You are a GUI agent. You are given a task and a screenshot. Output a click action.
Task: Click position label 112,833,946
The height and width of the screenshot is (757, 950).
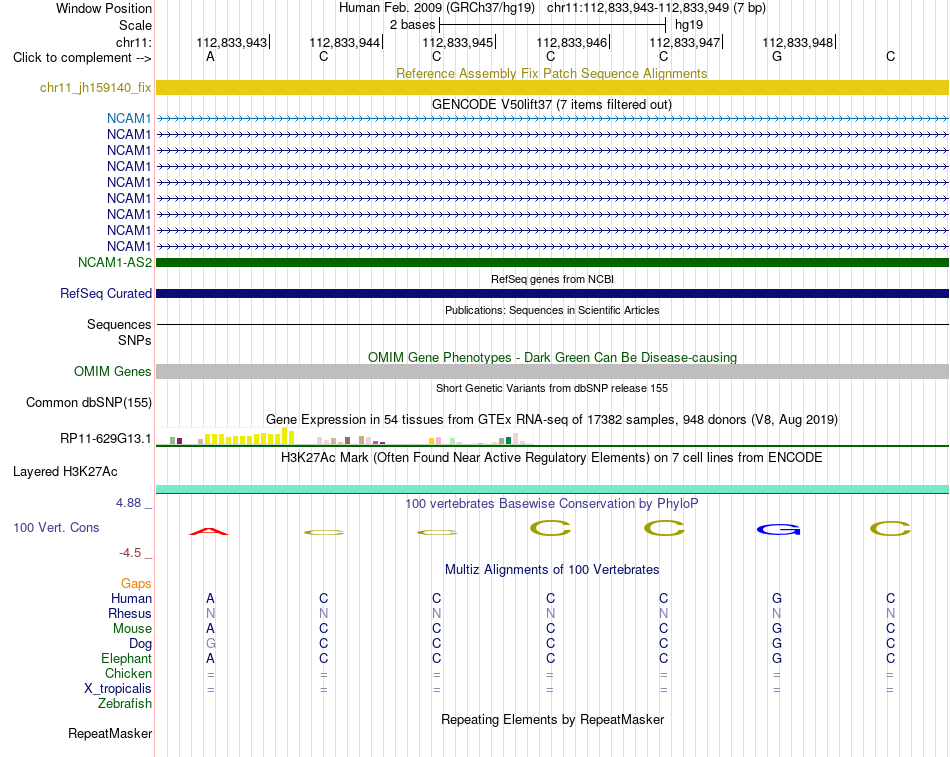pyautogui.click(x=571, y=42)
